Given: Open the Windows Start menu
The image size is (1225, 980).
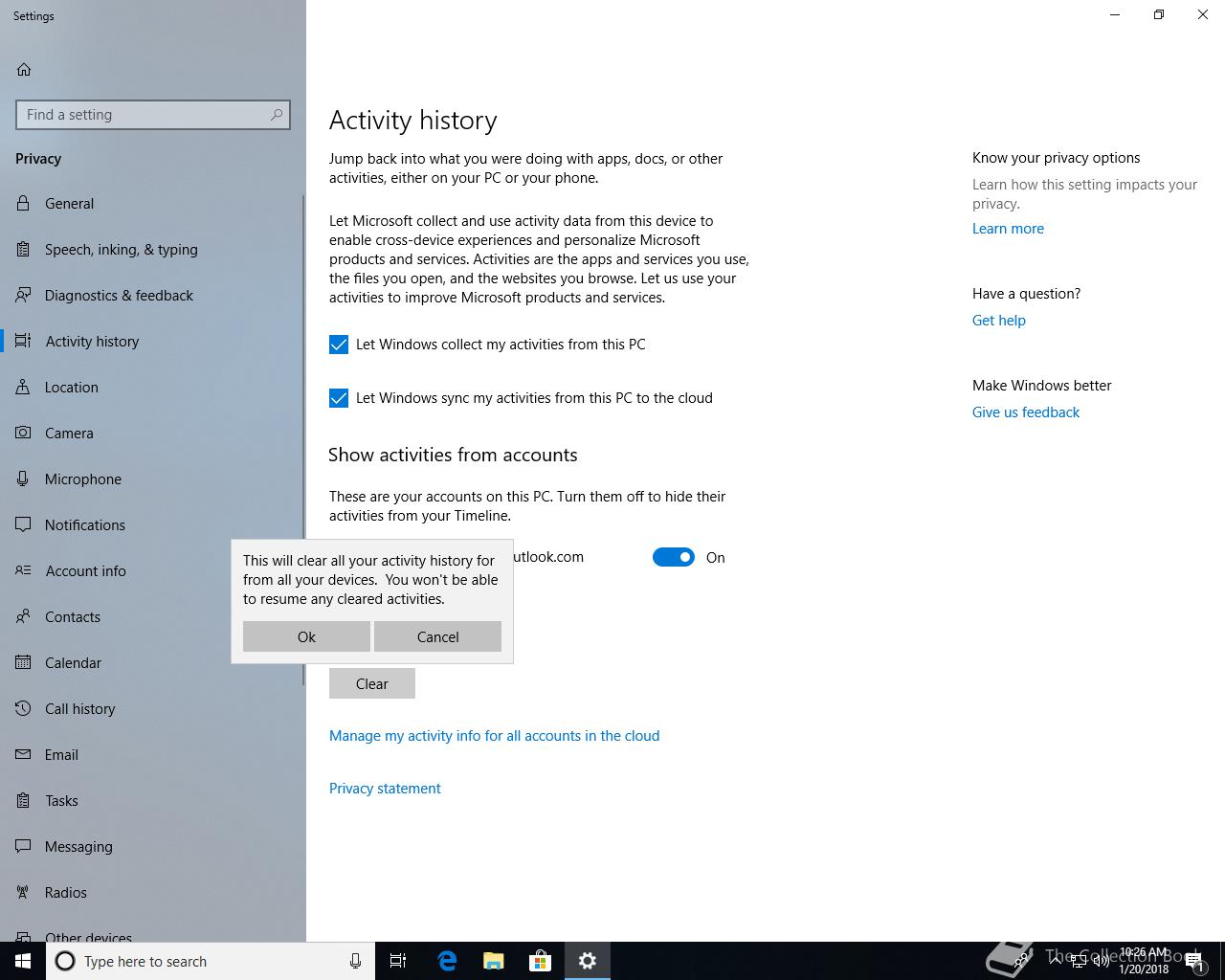Looking at the screenshot, I should point(23,961).
